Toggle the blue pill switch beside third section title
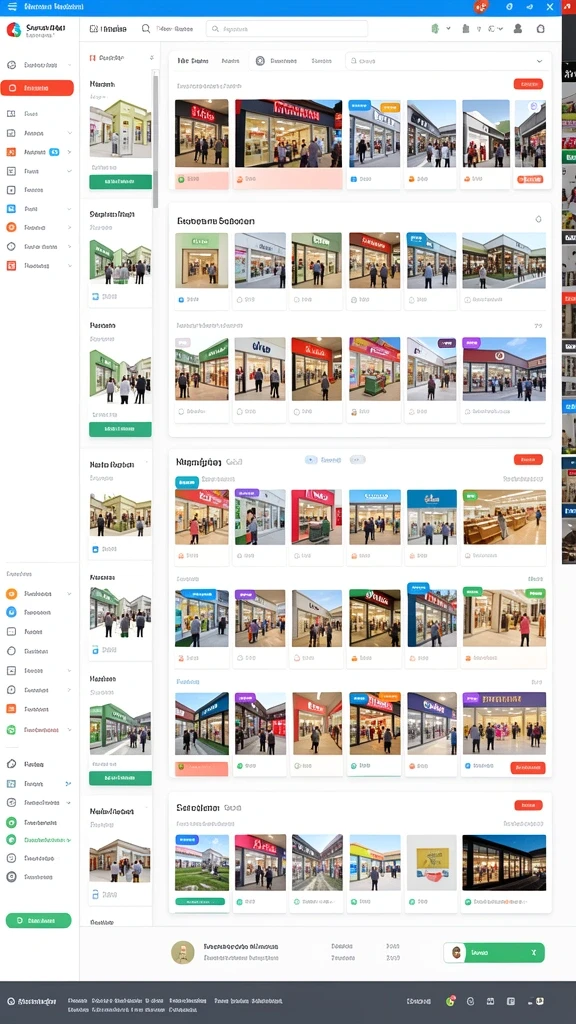The width and height of the screenshot is (576, 1024). pos(311,460)
